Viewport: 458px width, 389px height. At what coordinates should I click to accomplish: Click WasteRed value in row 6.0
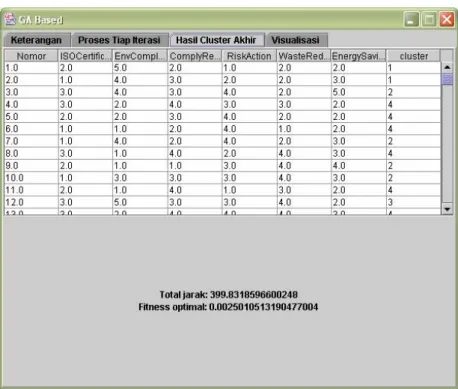point(304,129)
